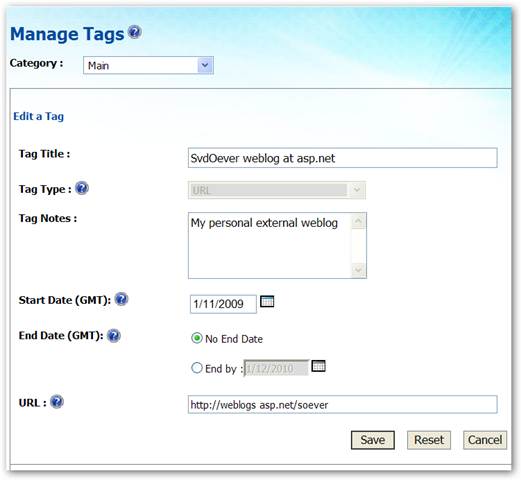Open help icon next to Tag Type
Viewport: 521px width, 480px height.
click(x=82, y=188)
